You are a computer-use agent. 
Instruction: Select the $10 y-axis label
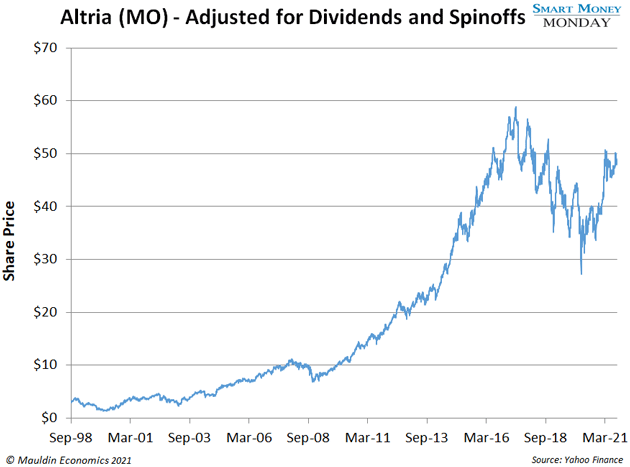coord(45,365)
